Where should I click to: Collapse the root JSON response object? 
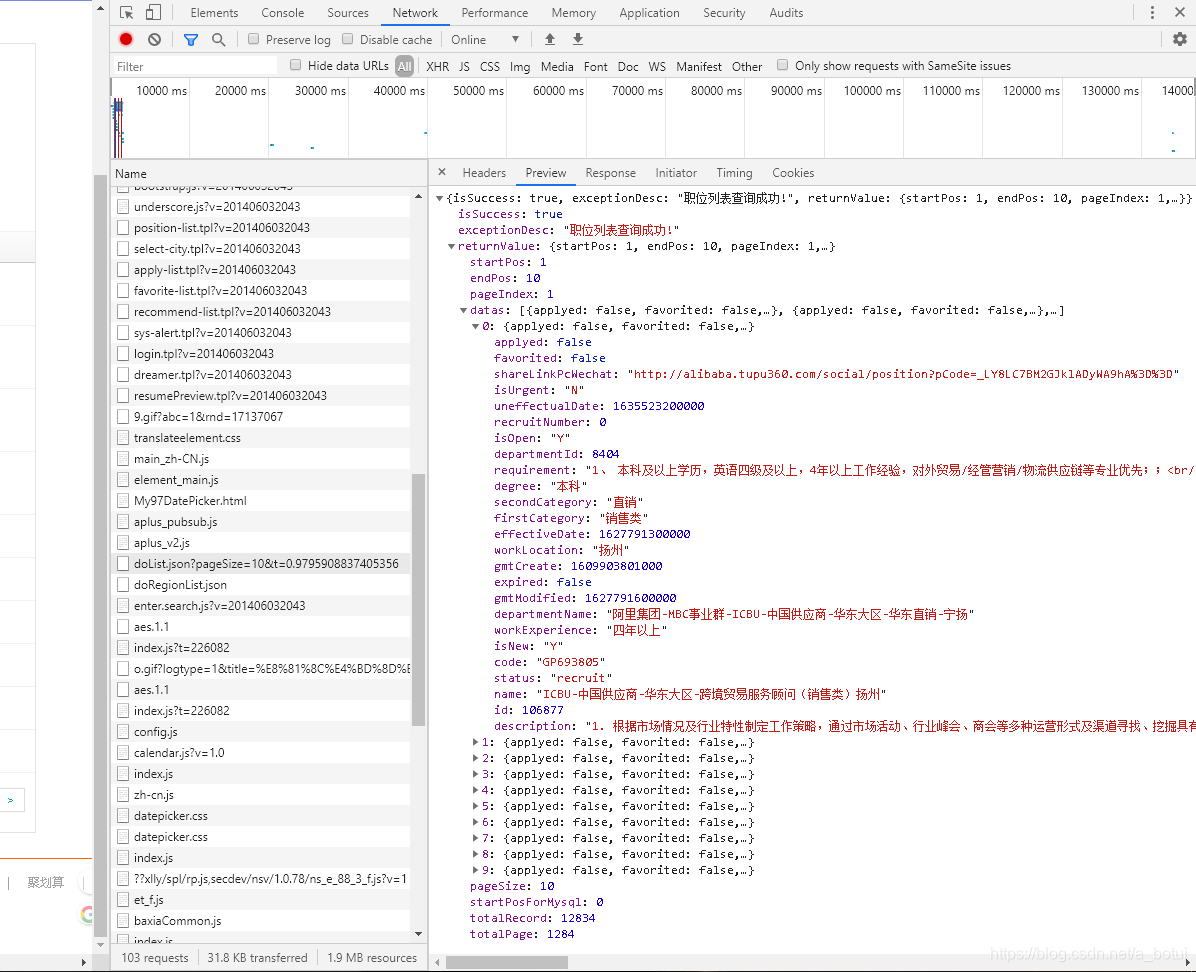(x=439, y=198)
